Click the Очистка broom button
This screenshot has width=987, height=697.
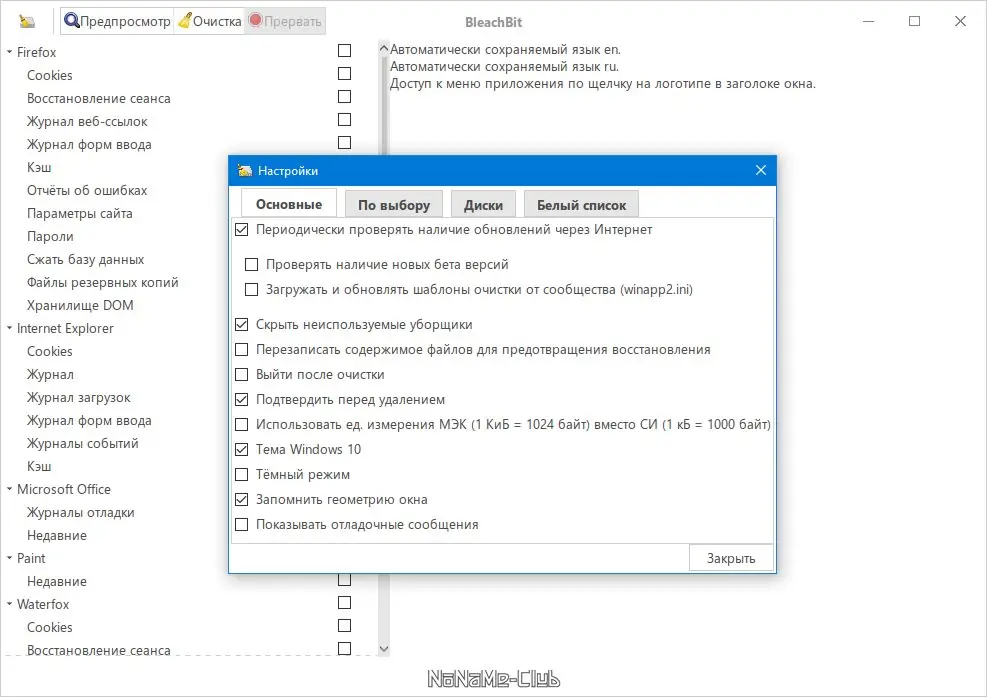210,21
